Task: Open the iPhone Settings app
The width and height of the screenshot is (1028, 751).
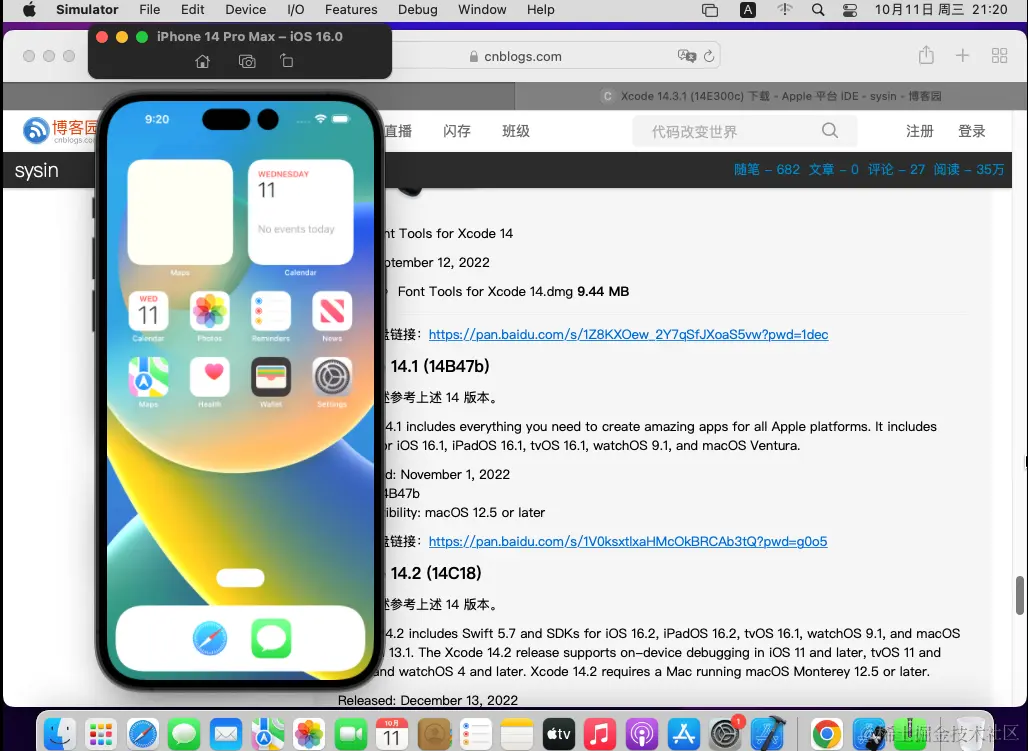Action: pyautogui.click(x=332, y=377)
